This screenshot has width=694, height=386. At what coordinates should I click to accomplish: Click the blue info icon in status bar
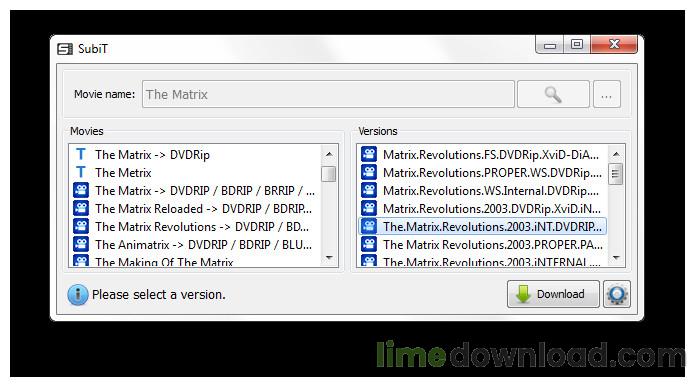(x=77, y=294)
